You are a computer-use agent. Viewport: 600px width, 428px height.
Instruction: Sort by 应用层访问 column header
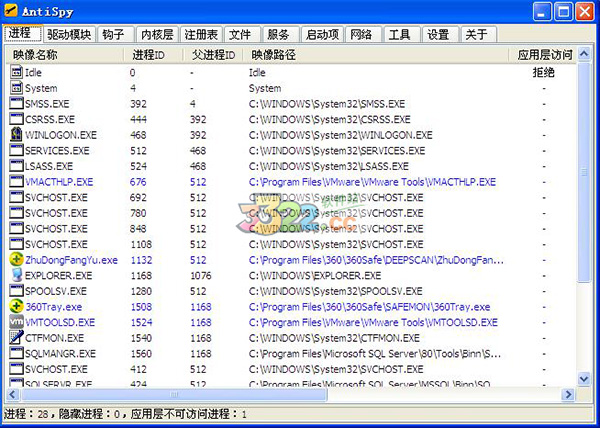pyautogui.click(x=543, y=55)
